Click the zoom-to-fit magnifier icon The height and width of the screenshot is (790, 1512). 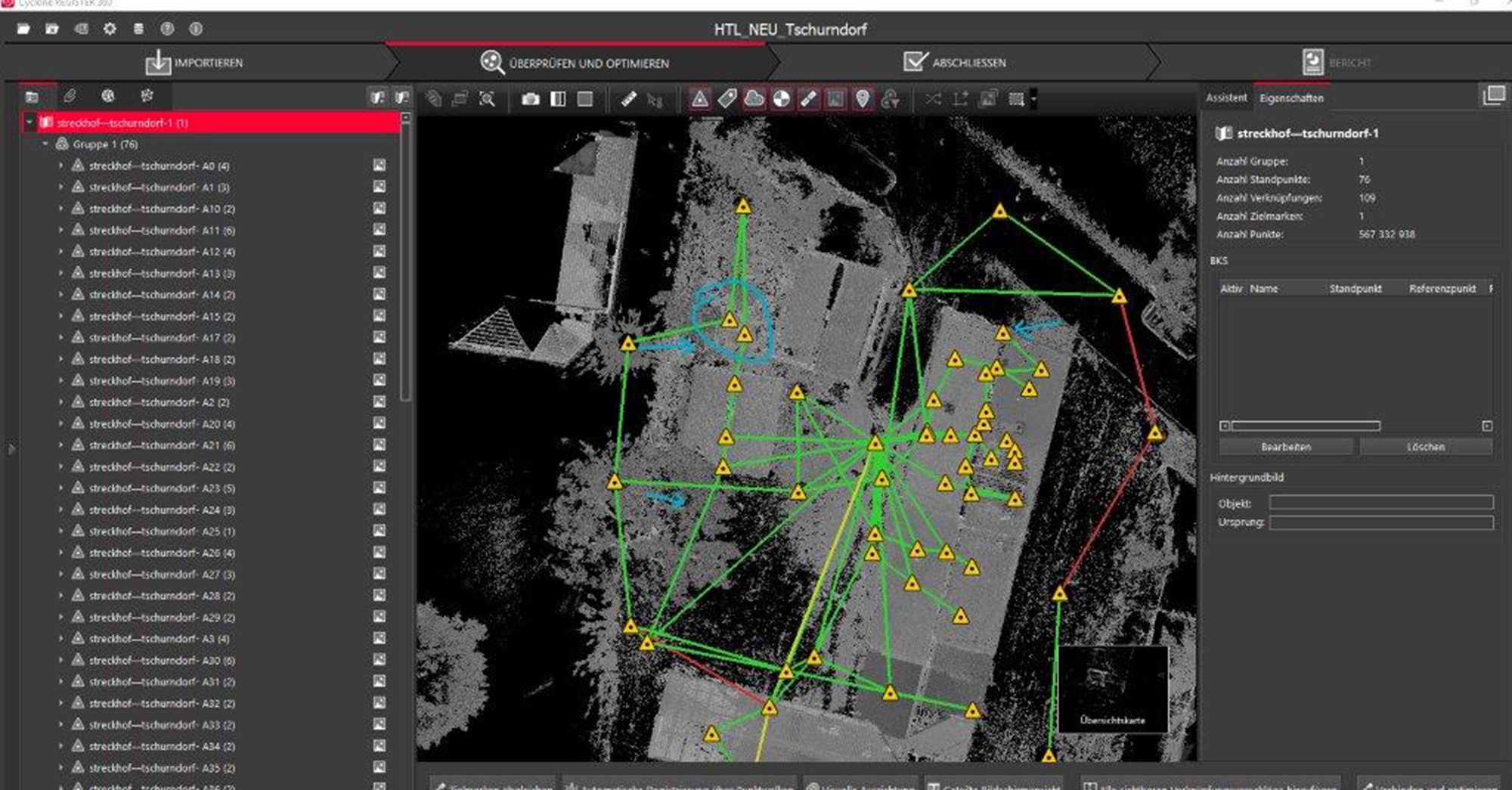487,99
